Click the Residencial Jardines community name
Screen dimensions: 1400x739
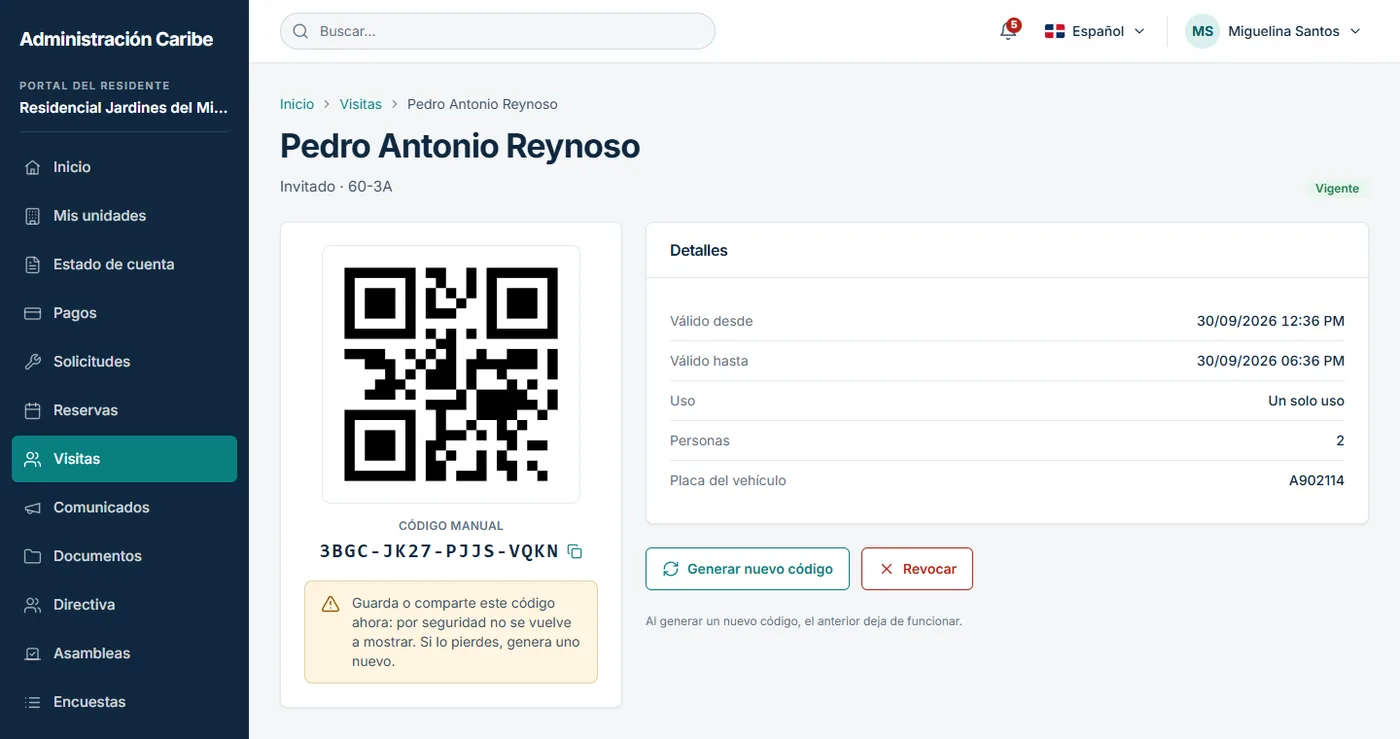pyautogui.click(x=124, y=108)
